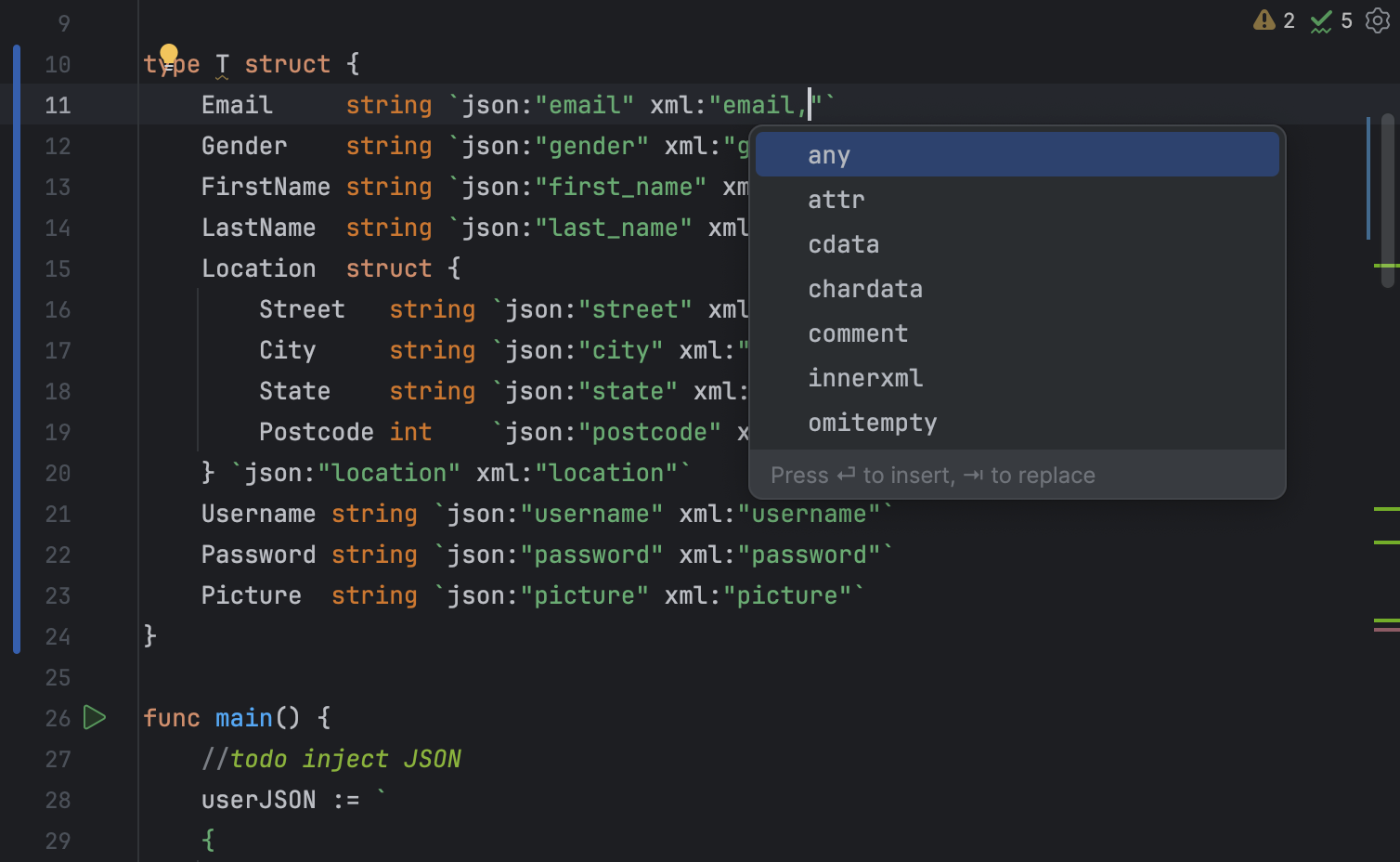Viewport: 1400px width, 862px height.
Task: Click the todo inject JSON comment
Action: click(x=331, y=758)
